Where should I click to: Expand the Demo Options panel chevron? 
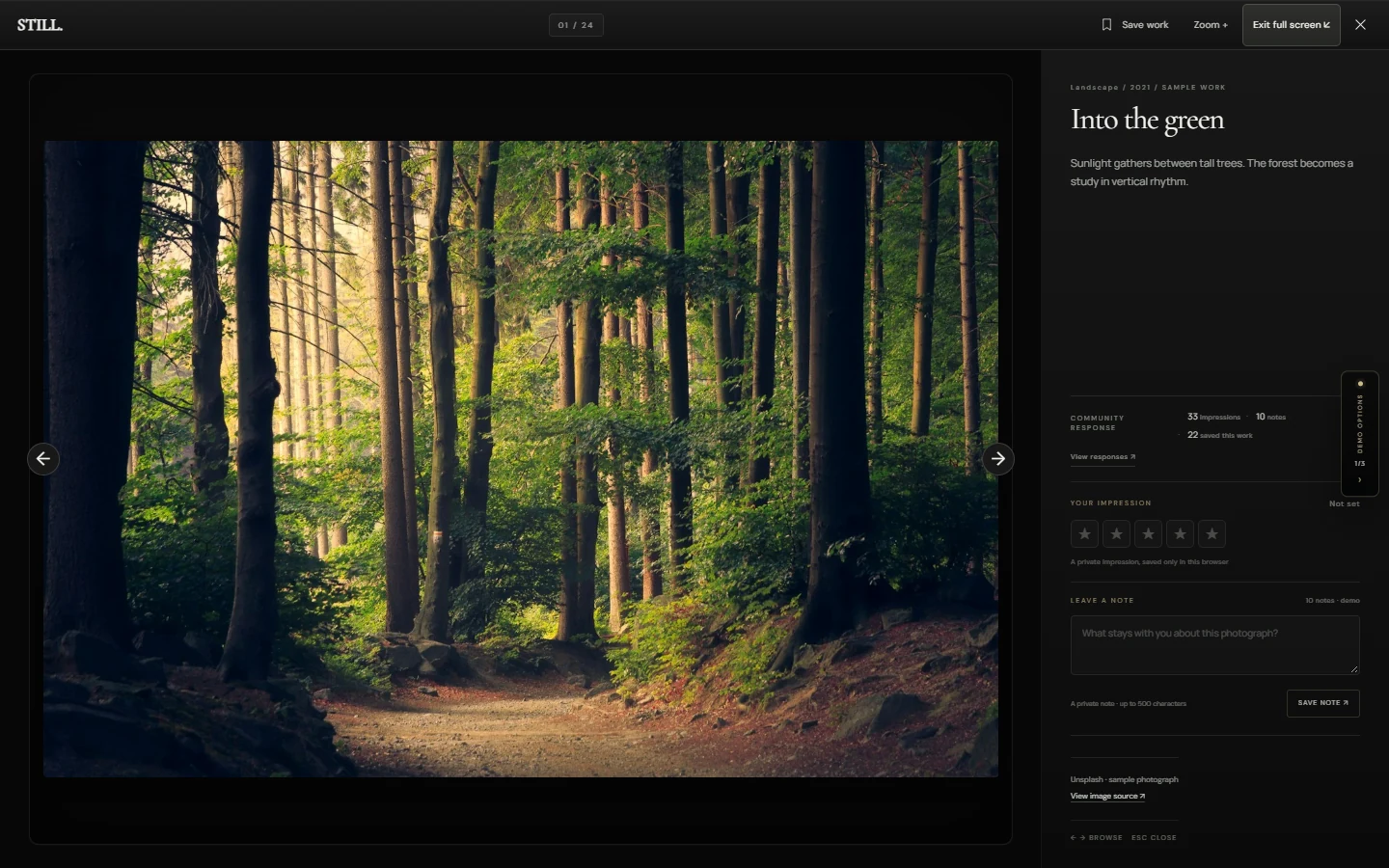pos(1360,480)
